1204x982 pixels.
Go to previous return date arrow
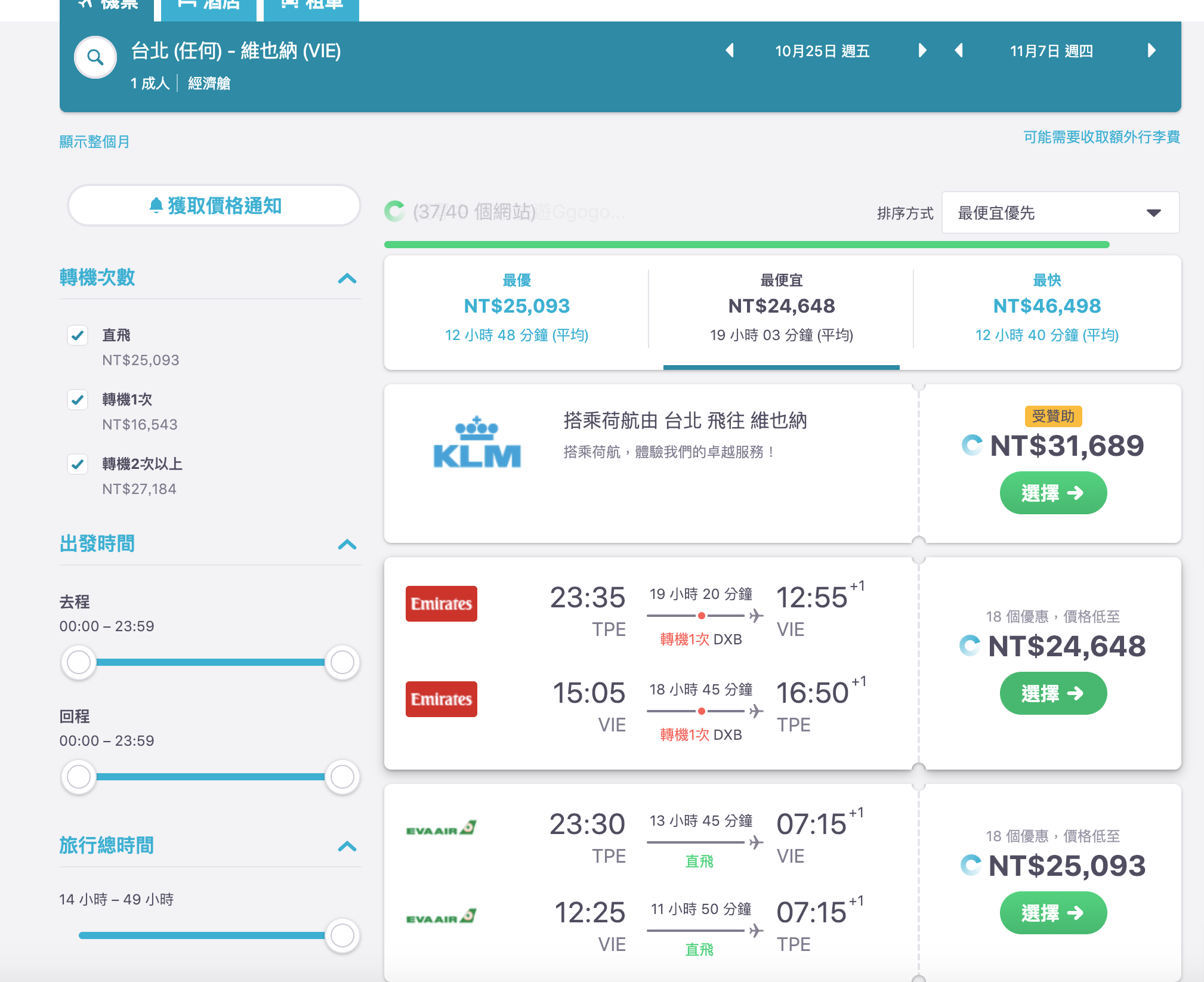tap(959, 51)
